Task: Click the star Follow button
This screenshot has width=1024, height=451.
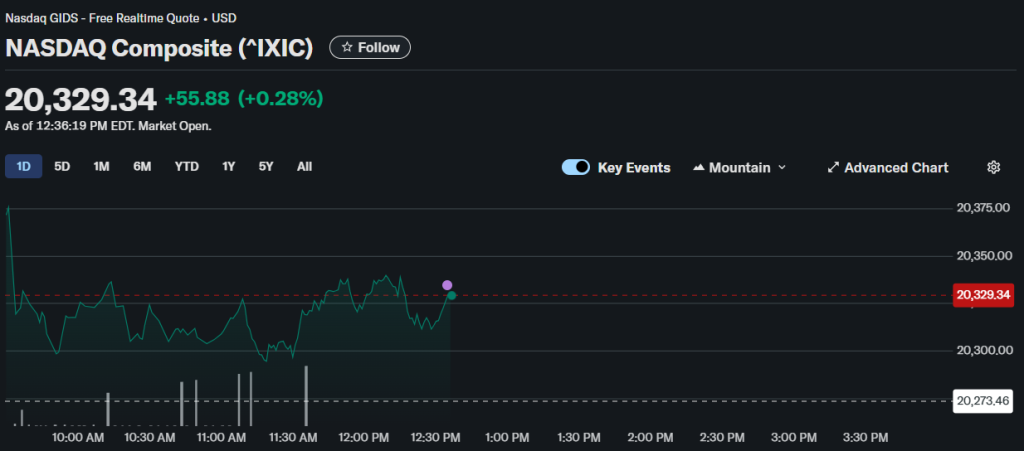Action: [370, 48]
